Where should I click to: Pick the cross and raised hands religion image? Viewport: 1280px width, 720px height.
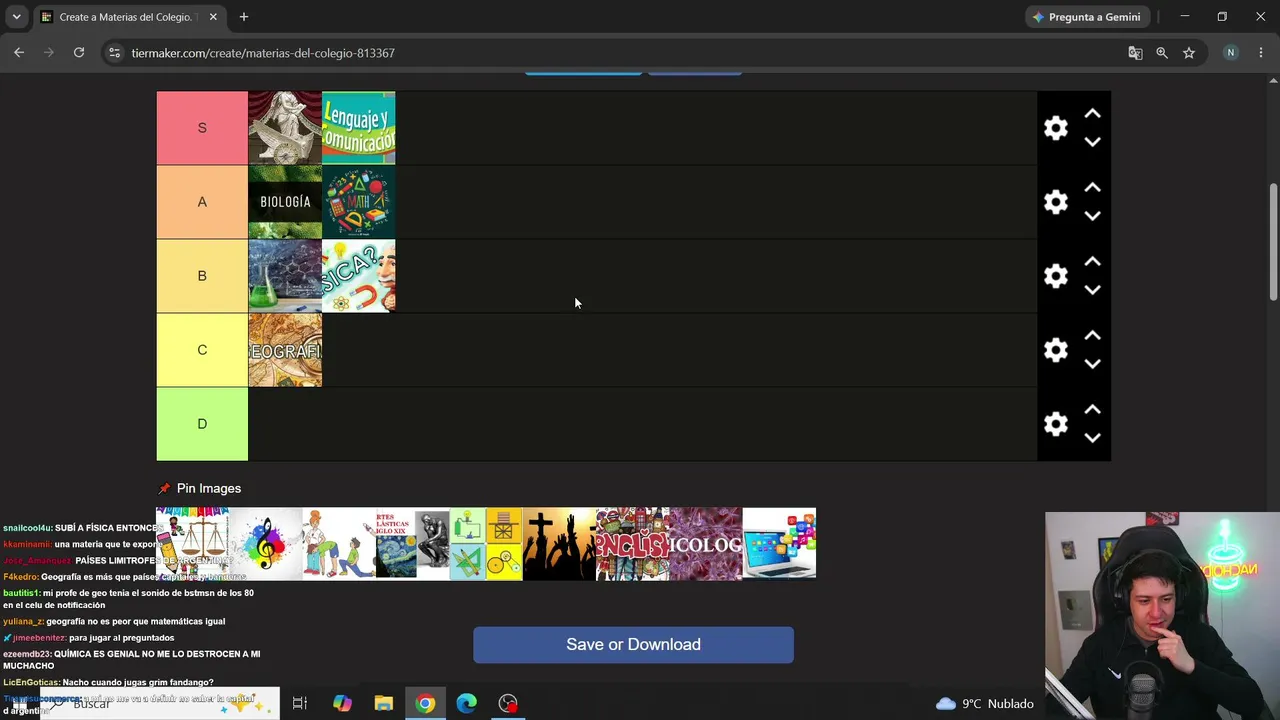(559, 543)
